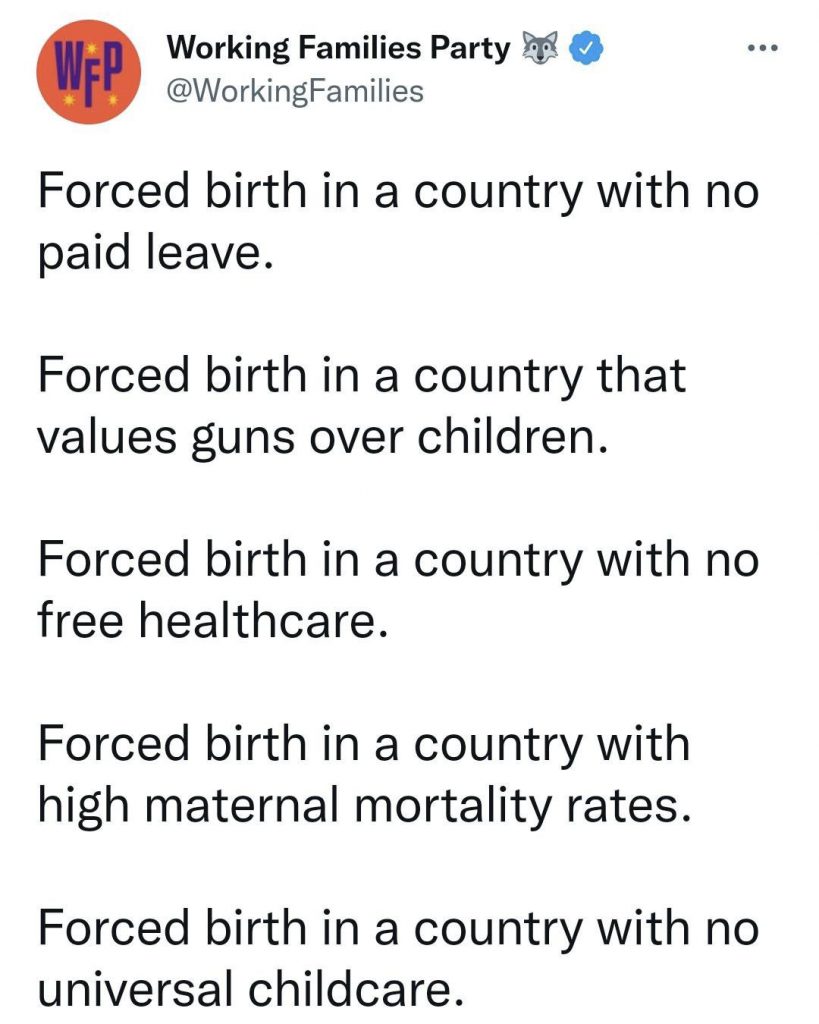Click the "paid leave." text line
Screen dimensions: 819x1024
pos(154,253)
